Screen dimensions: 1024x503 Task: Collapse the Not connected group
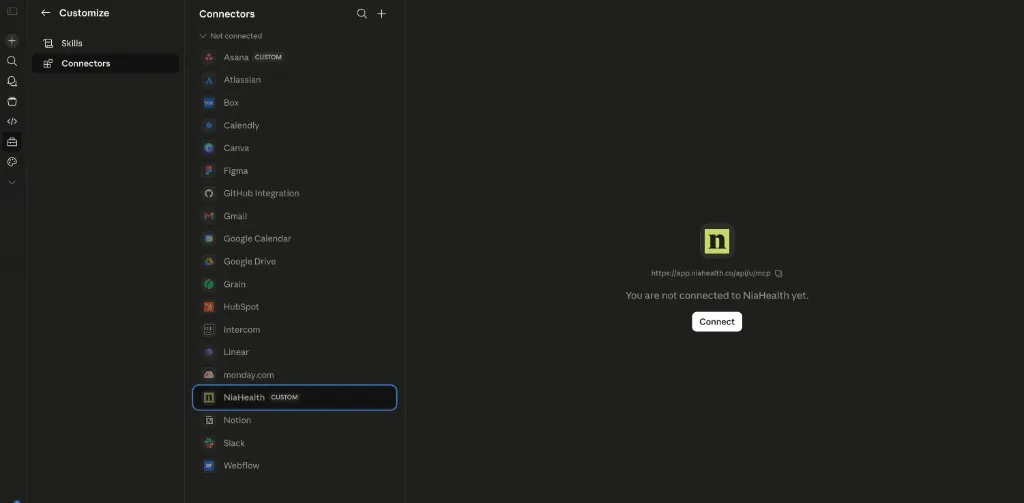231,36
